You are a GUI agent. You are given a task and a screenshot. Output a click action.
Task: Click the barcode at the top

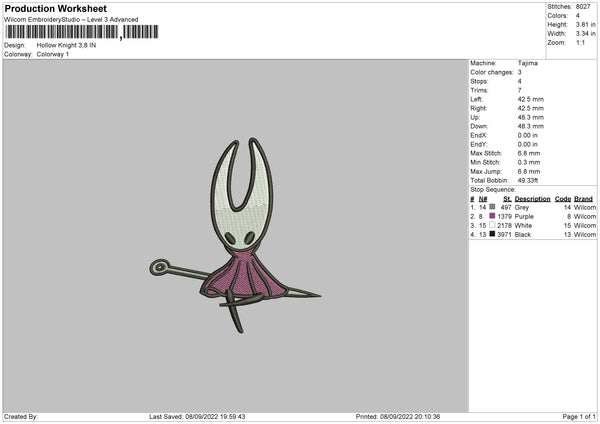coord(82,32)
